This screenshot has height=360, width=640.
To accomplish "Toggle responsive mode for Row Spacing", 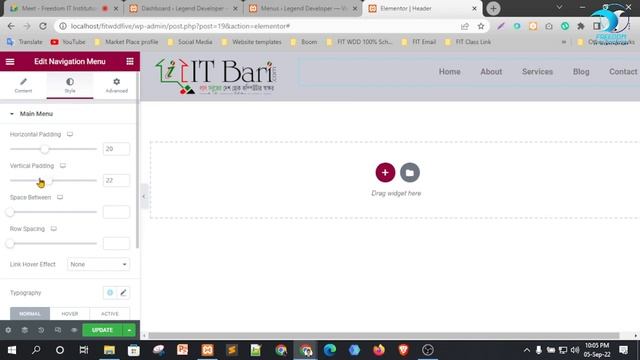I will [x=53, y=229].
